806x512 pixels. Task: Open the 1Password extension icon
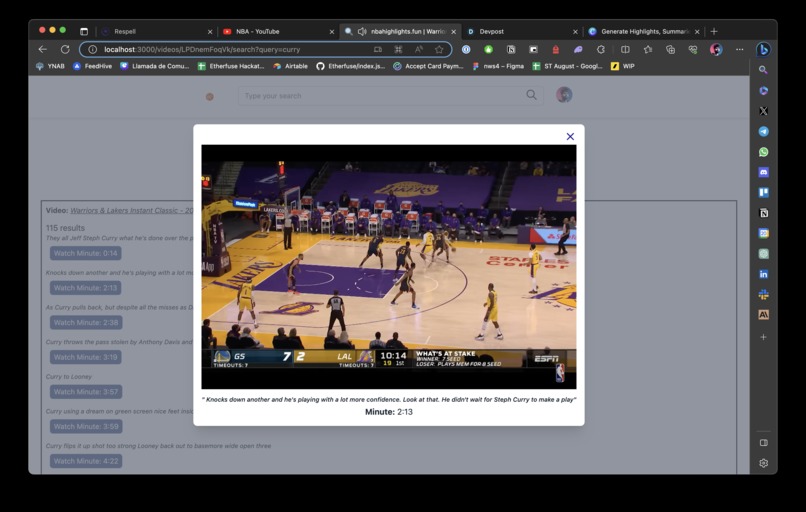[466, 49]
